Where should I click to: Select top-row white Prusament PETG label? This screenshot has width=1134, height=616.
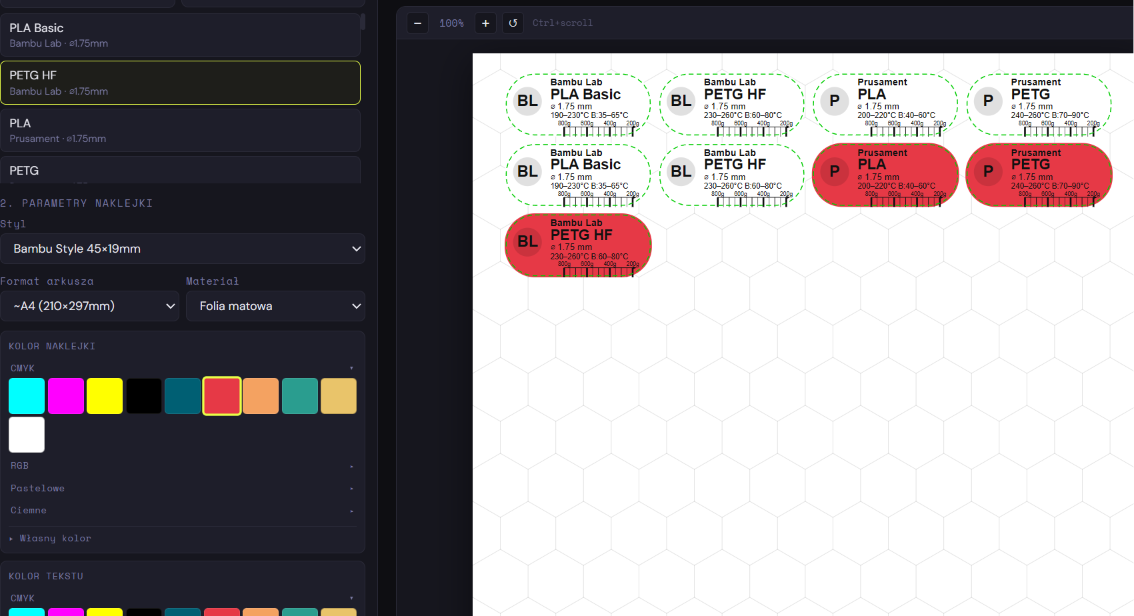click(x=1039, y=105)
